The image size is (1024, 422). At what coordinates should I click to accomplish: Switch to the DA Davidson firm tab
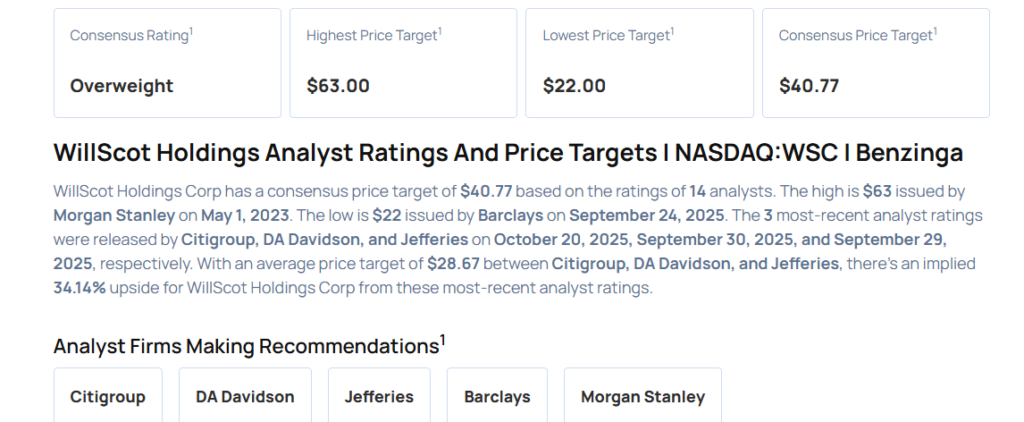(x=245, y=396)
